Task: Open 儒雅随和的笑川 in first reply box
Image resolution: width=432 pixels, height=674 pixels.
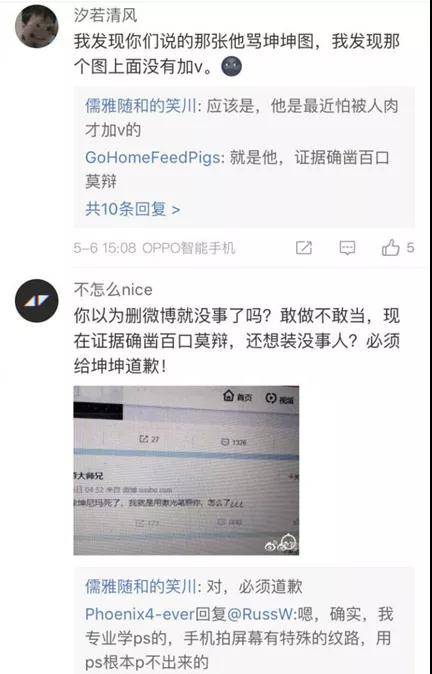Action: coord(141,106)
